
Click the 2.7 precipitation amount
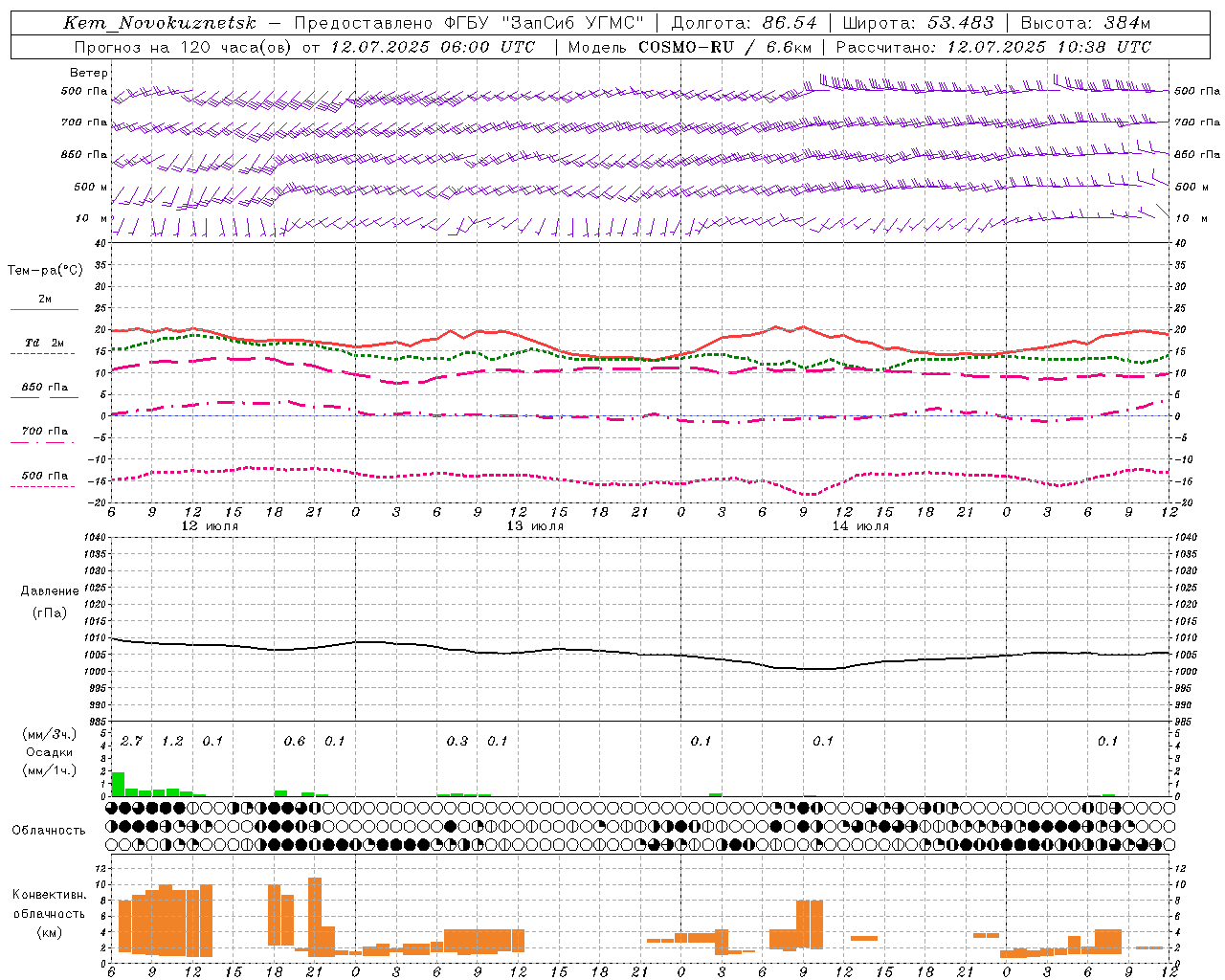click(131, 741)
